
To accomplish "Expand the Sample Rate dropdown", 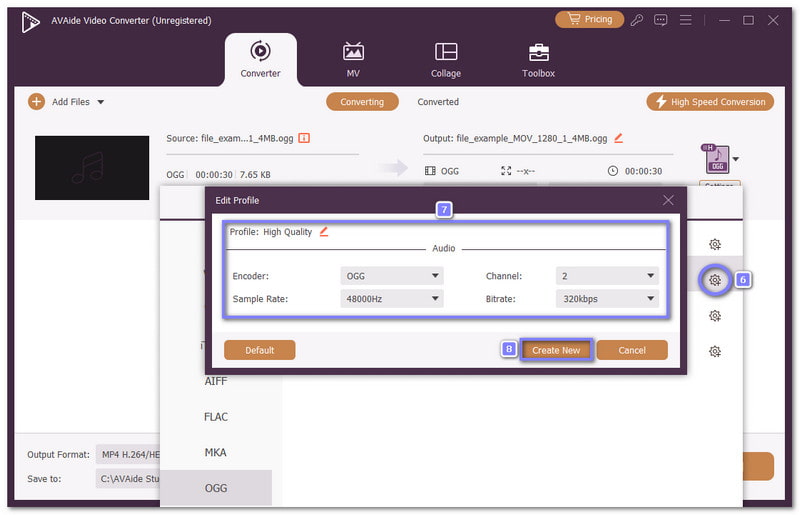I will tap(391, 298).
